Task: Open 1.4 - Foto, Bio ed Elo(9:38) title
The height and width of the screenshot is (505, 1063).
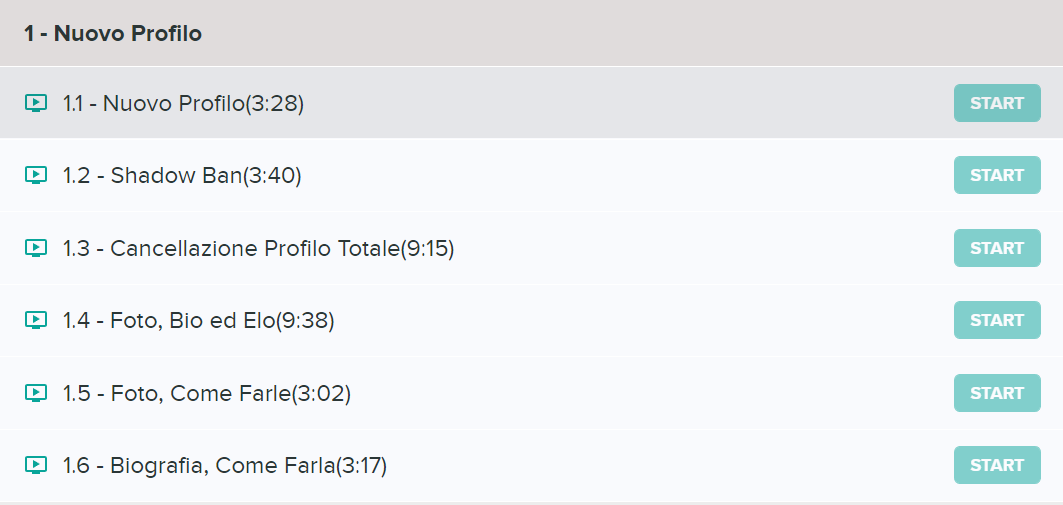Action: tap(198, 321)
